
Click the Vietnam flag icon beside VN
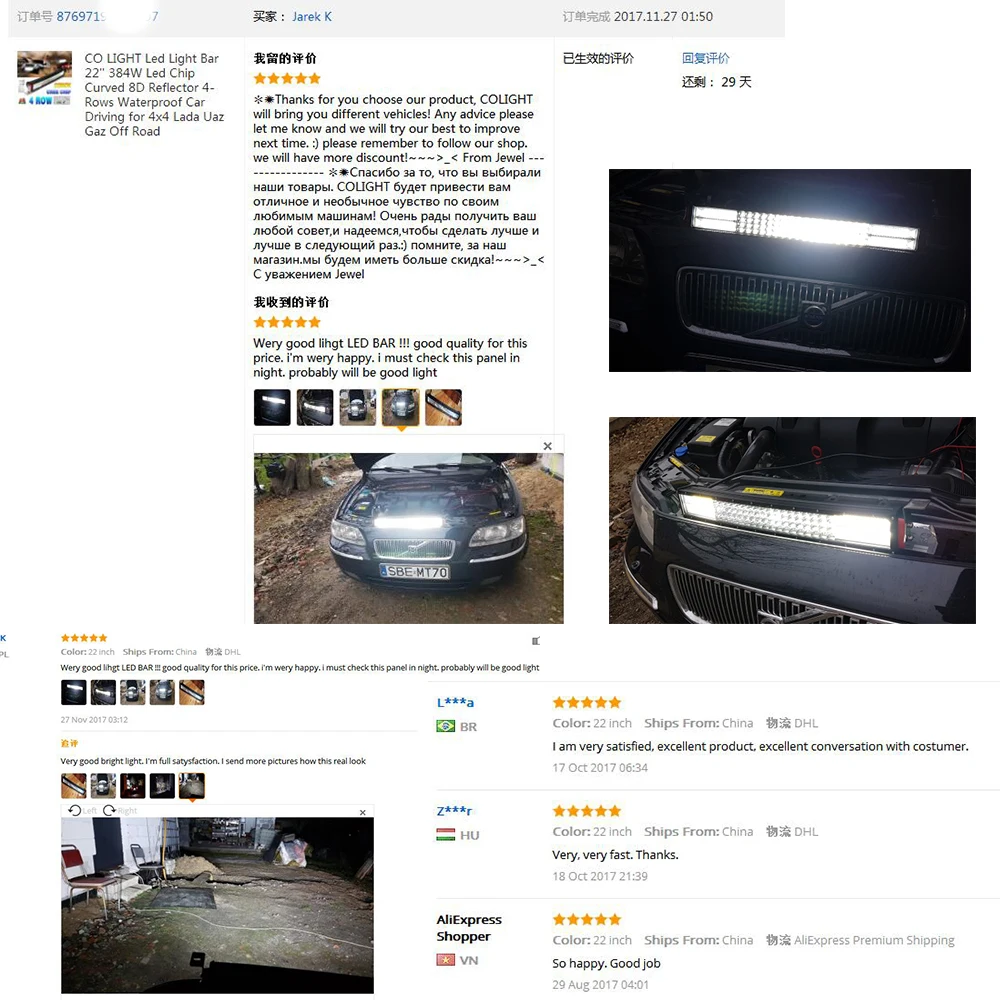(x=445, y=960)
